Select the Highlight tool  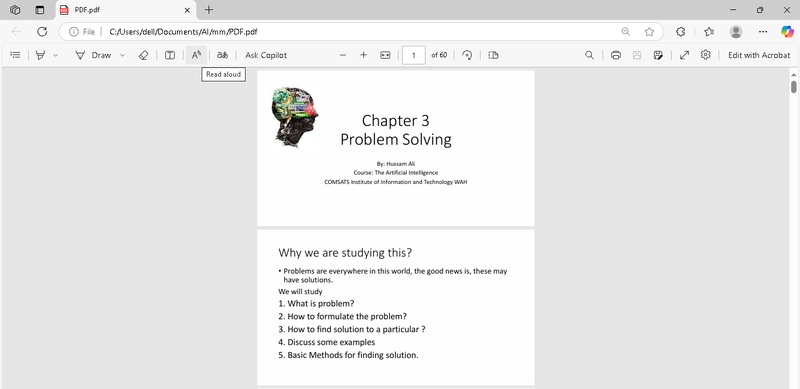pos(40,55)
